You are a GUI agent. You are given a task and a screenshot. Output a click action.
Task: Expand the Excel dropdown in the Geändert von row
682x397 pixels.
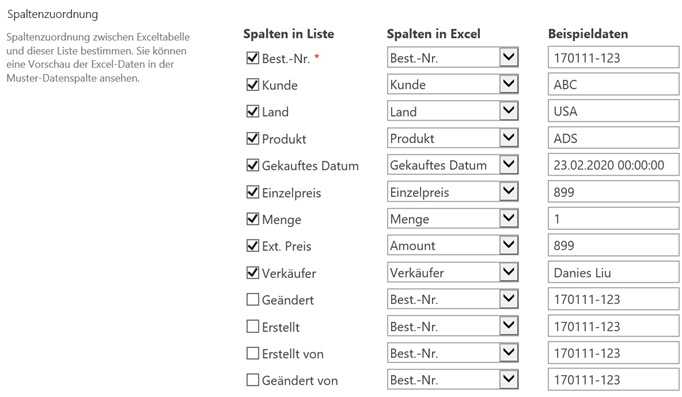(x=452, y=380)
